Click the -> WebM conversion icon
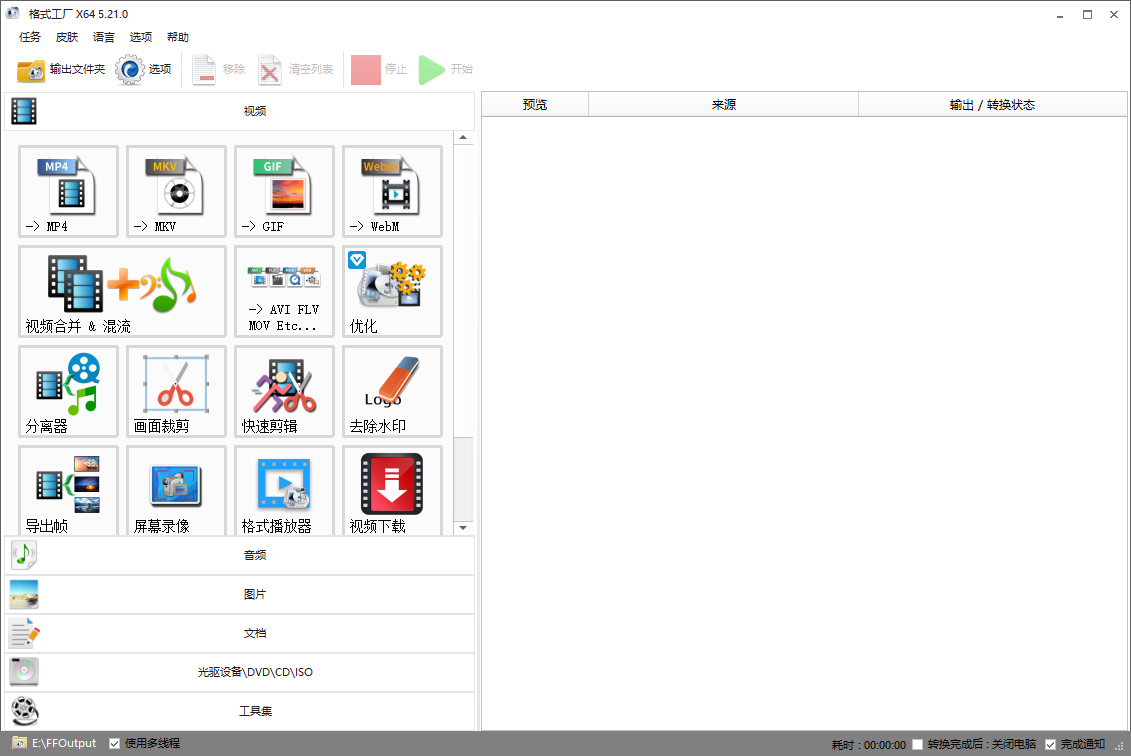The width and height of the screenshot is (1131, 756). pos(392,191)
